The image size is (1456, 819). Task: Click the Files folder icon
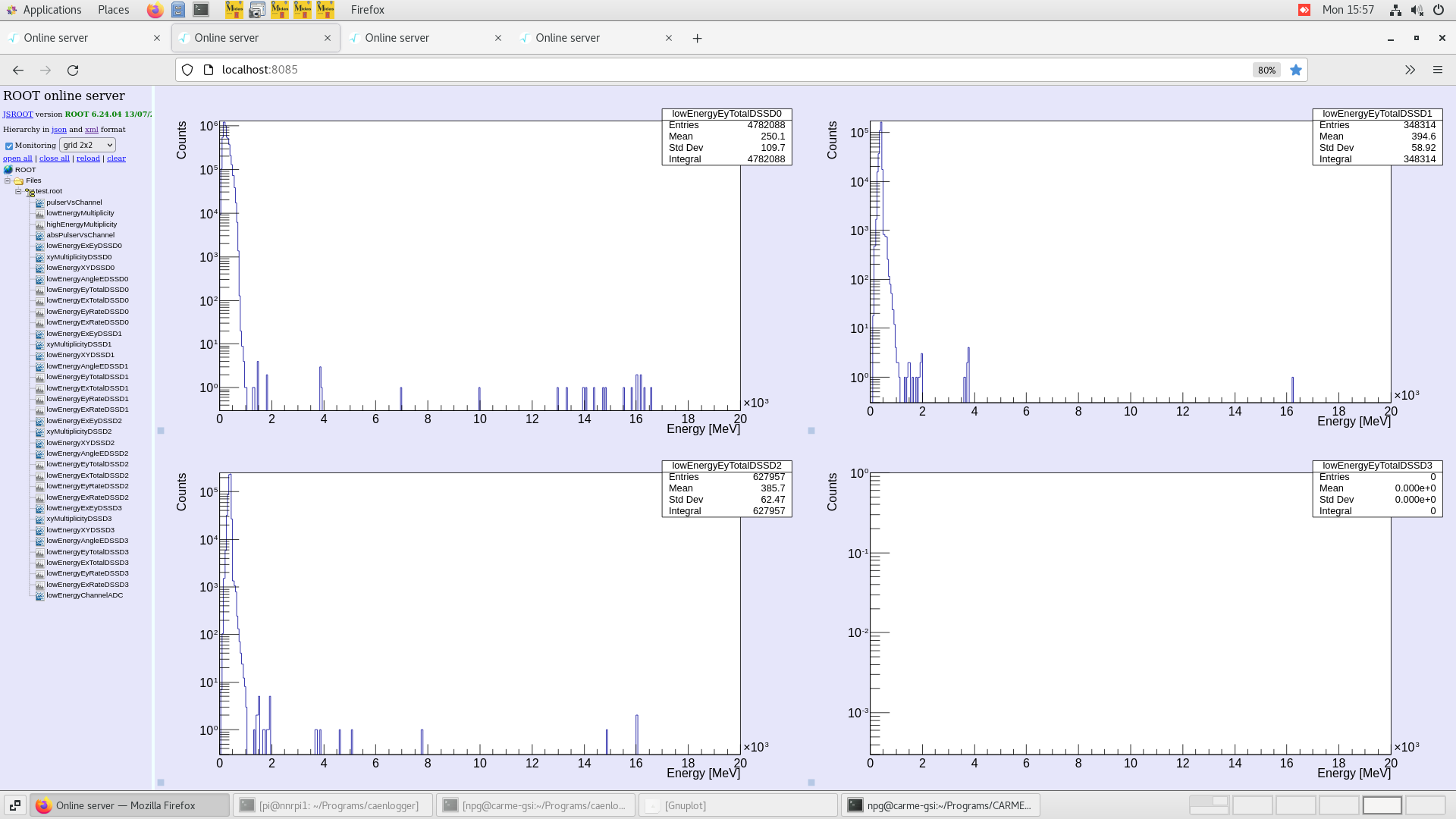17,180
